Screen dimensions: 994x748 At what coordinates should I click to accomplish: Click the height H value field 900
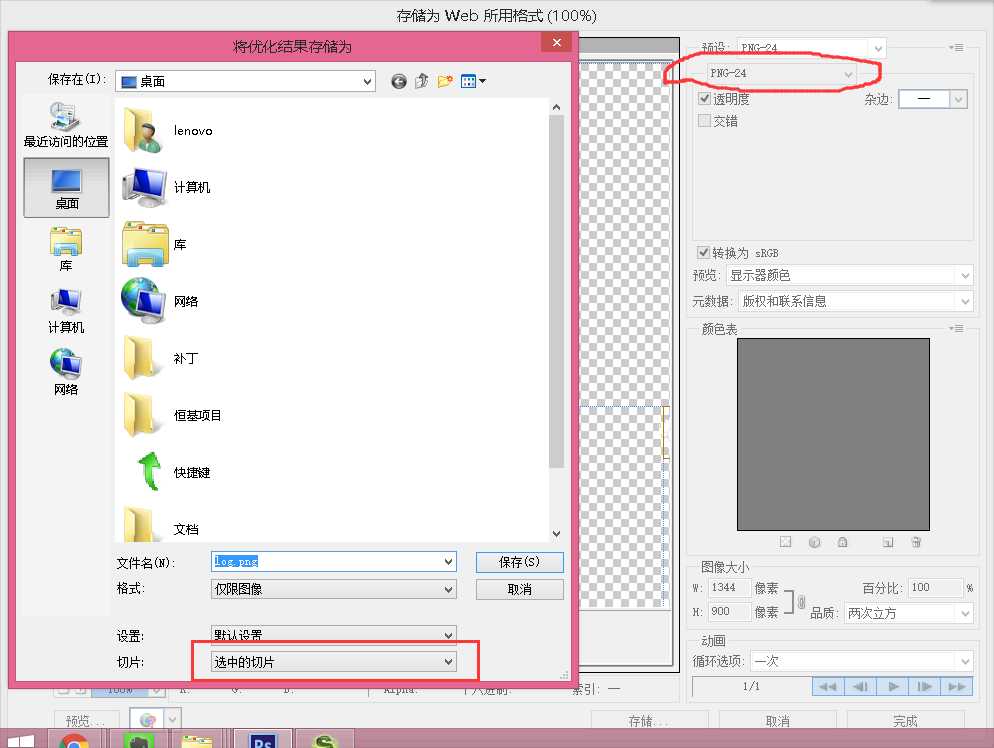coord(729,612)
